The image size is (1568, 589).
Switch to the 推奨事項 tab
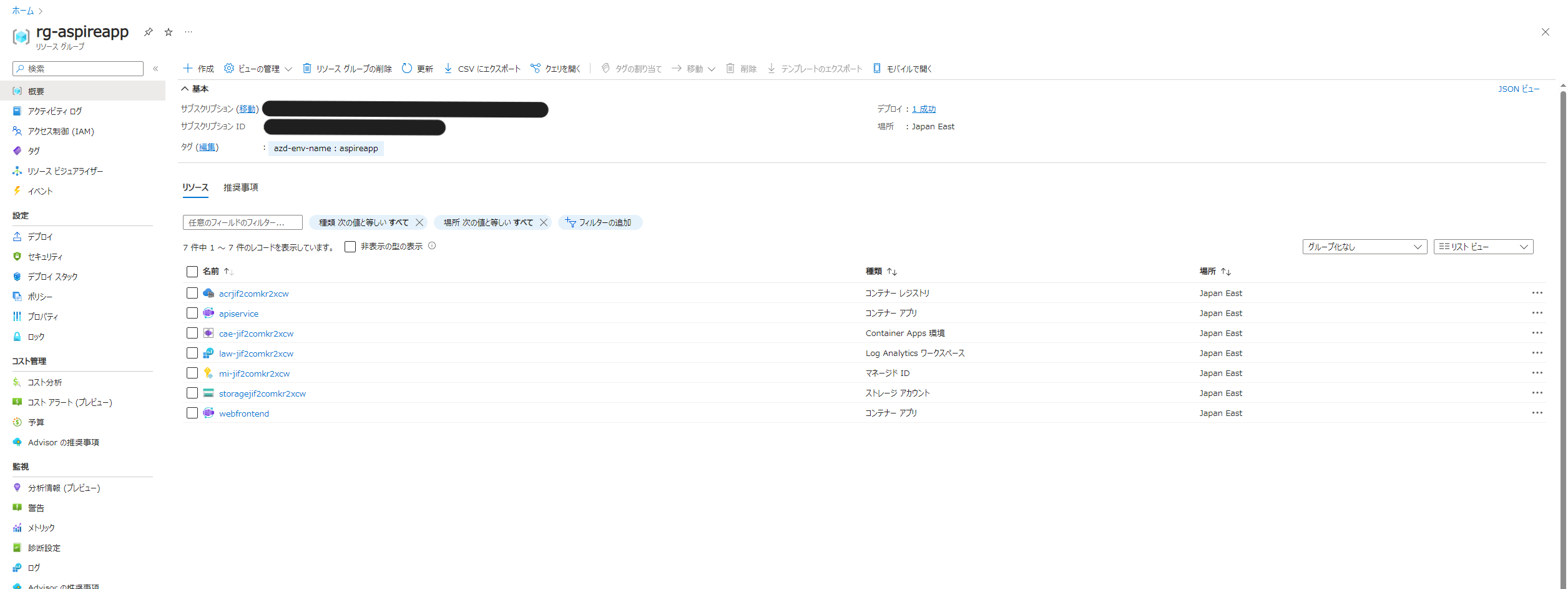tap(241, 187)
